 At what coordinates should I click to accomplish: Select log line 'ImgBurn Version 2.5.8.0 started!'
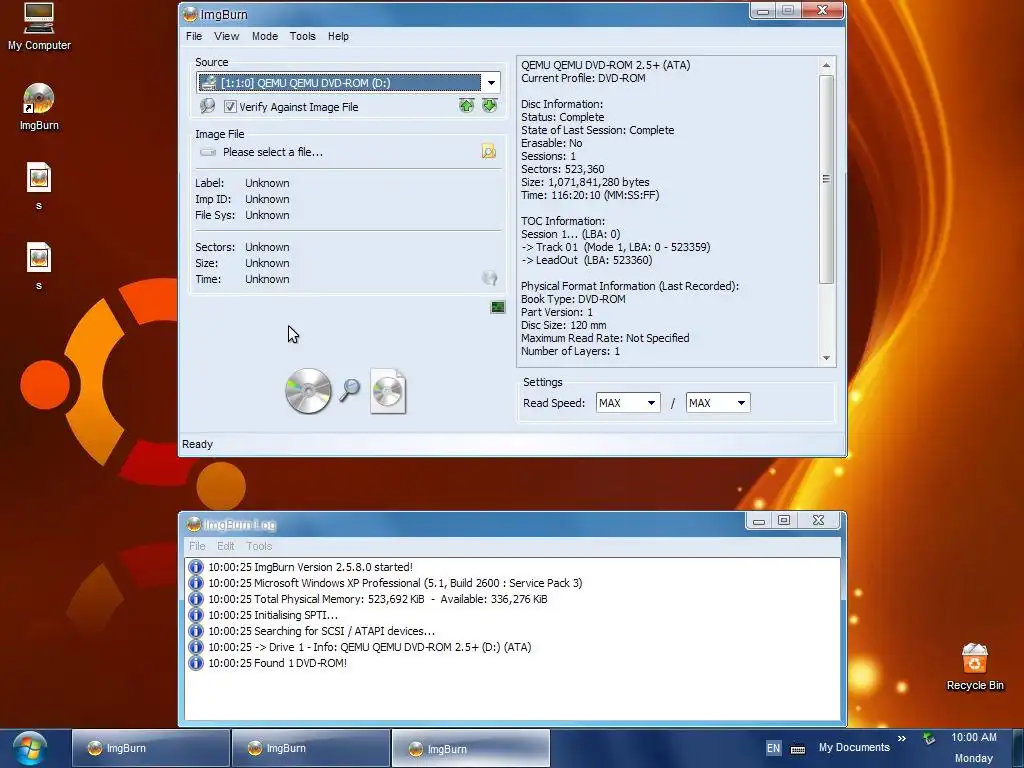[310, 567]
